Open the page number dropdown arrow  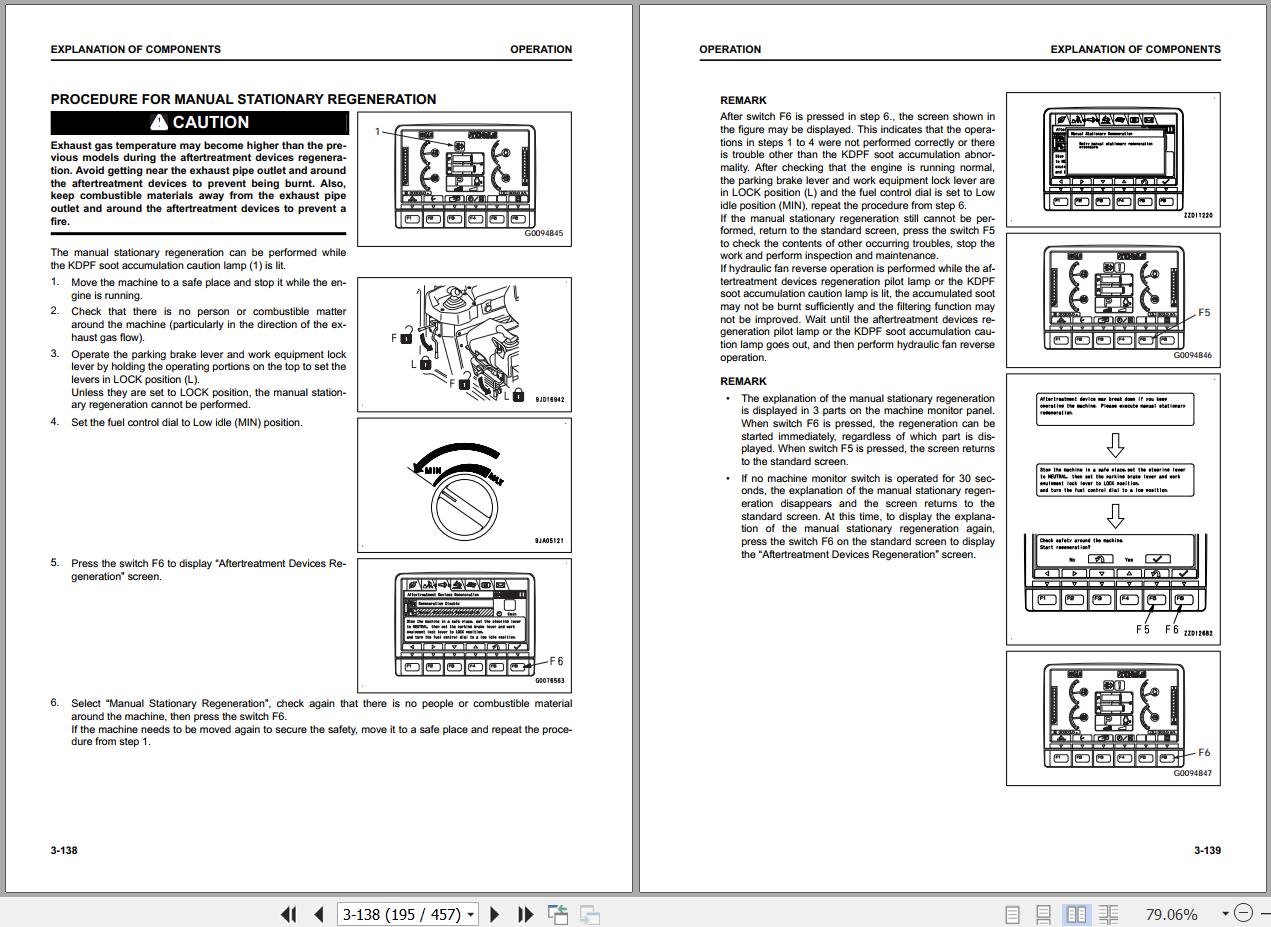point(470,914)
